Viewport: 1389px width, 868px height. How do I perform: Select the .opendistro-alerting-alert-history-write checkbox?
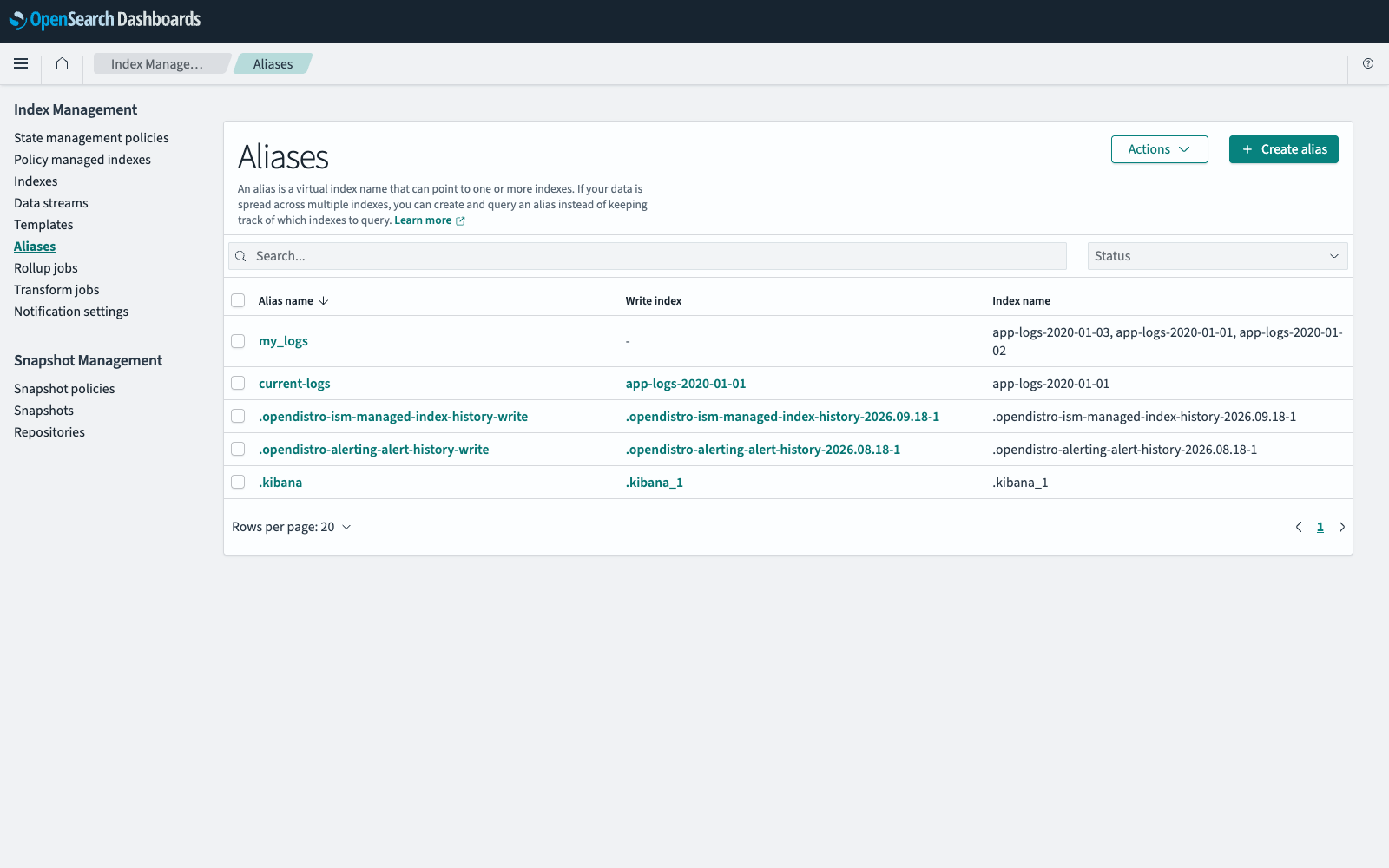tap(238, 449)
